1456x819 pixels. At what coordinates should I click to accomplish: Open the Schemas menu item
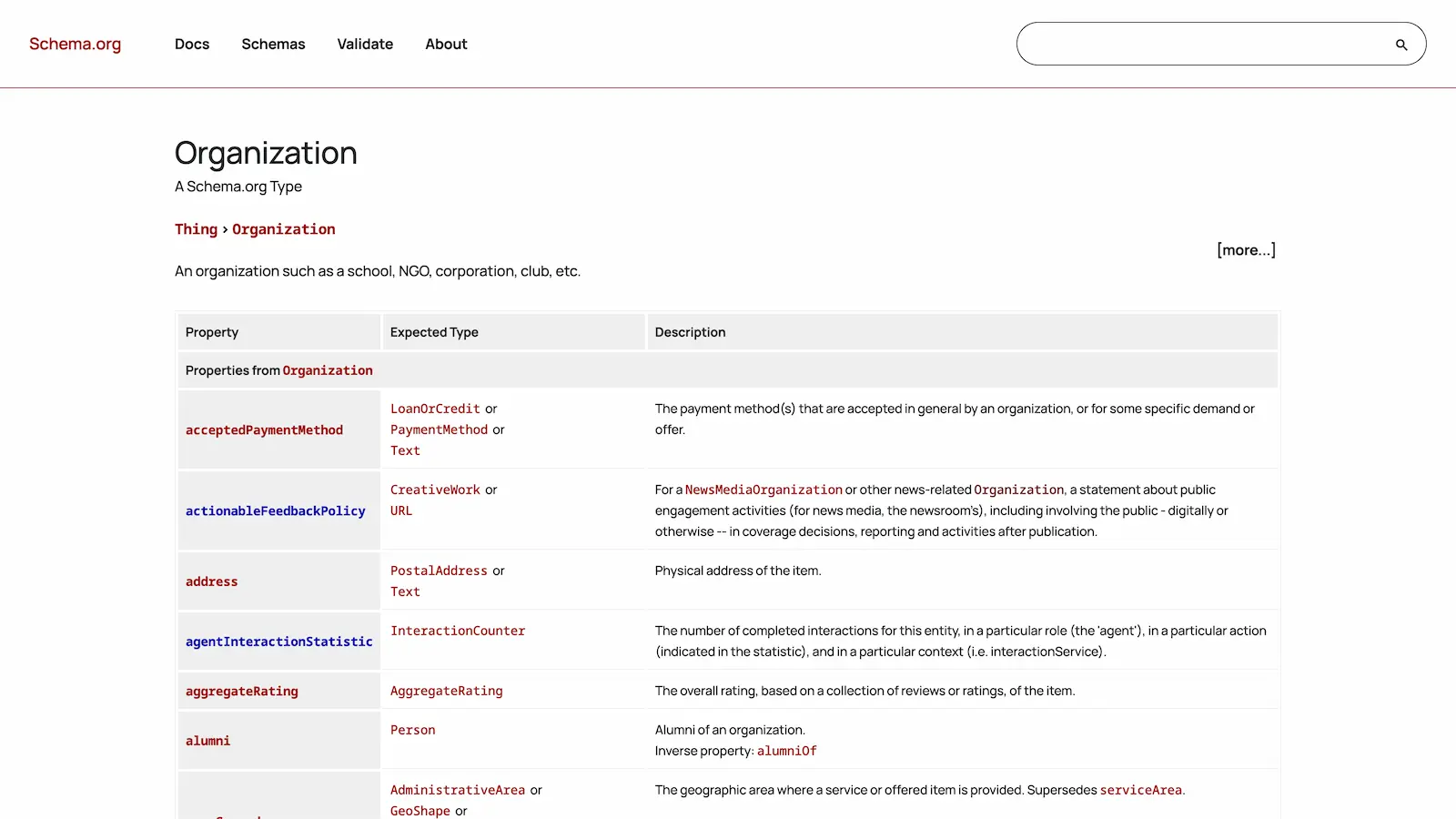[x=273, y=44]
